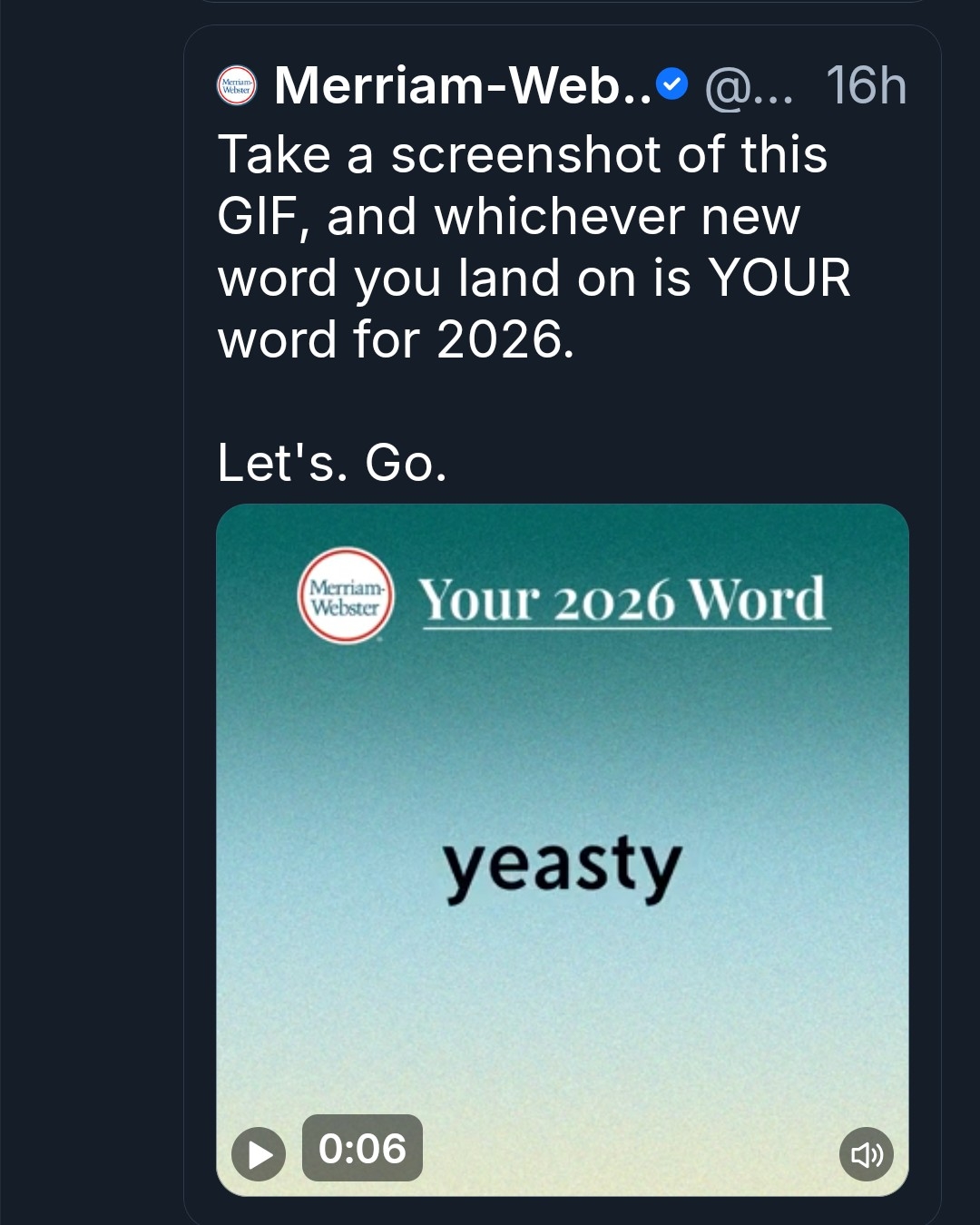This screenshot has height=1225, width=980.
Task: Toggle the sound speaker icon on video
Action: [x=867, y=1153]
